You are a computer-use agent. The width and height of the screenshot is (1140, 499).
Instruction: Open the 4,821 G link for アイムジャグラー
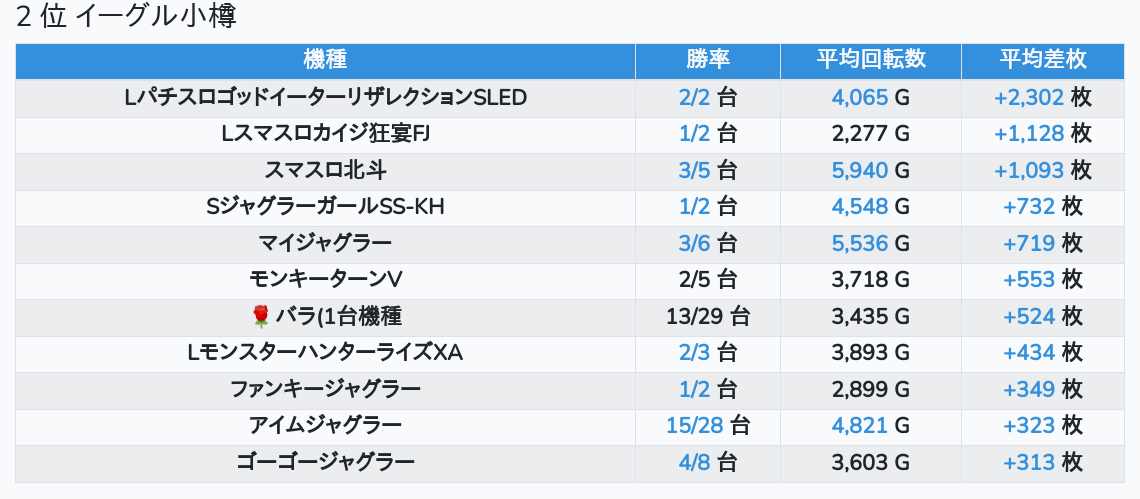(860, 426)
